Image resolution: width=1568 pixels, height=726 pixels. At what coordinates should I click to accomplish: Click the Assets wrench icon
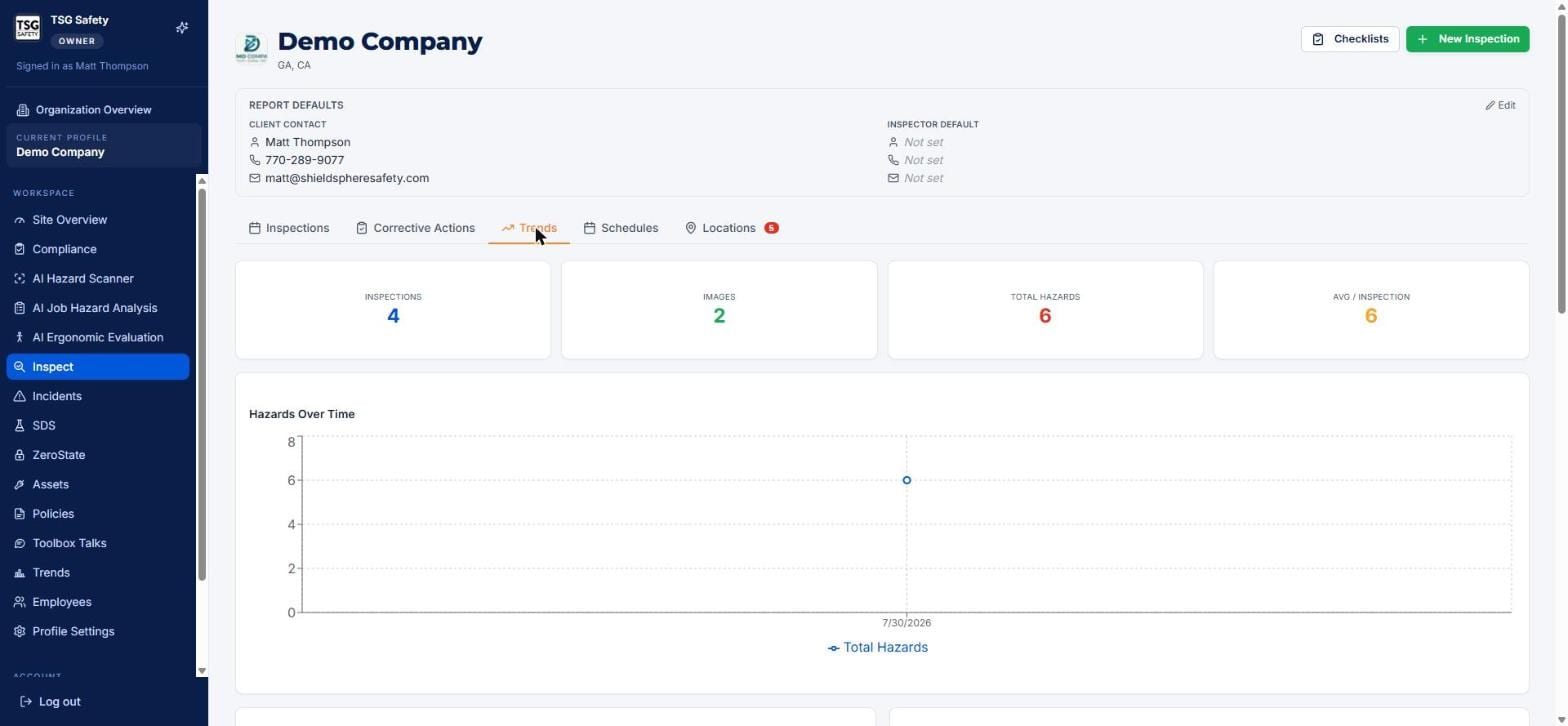[19, 484]
